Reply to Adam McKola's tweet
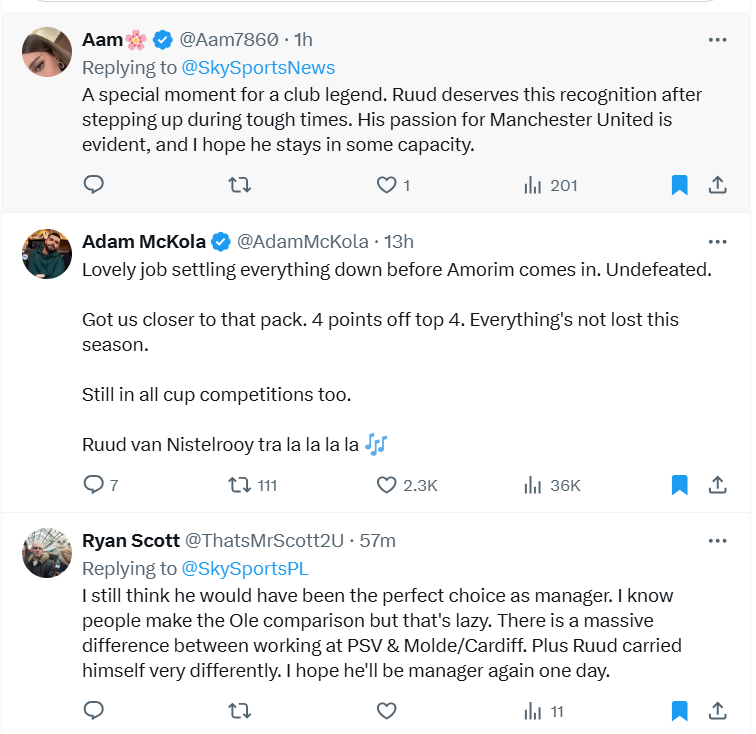Screen dimensions: 756x734 coord(94,485)
